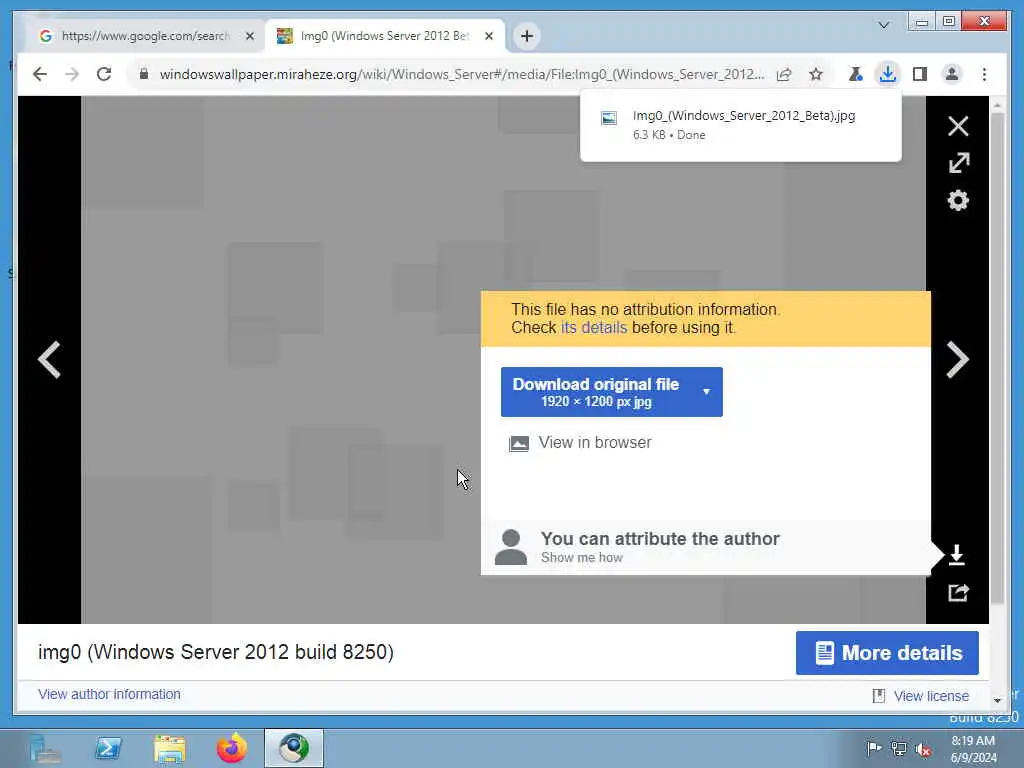Enter fullscreen using the expand arrows icon
Viewport: 1024px width, 768px height.
(x=958, y=163)
